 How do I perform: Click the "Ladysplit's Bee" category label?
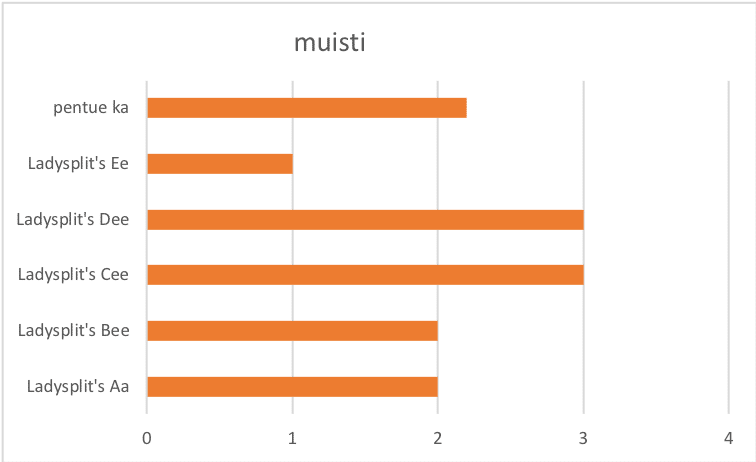pyautogui.click(x=74, y=330)
